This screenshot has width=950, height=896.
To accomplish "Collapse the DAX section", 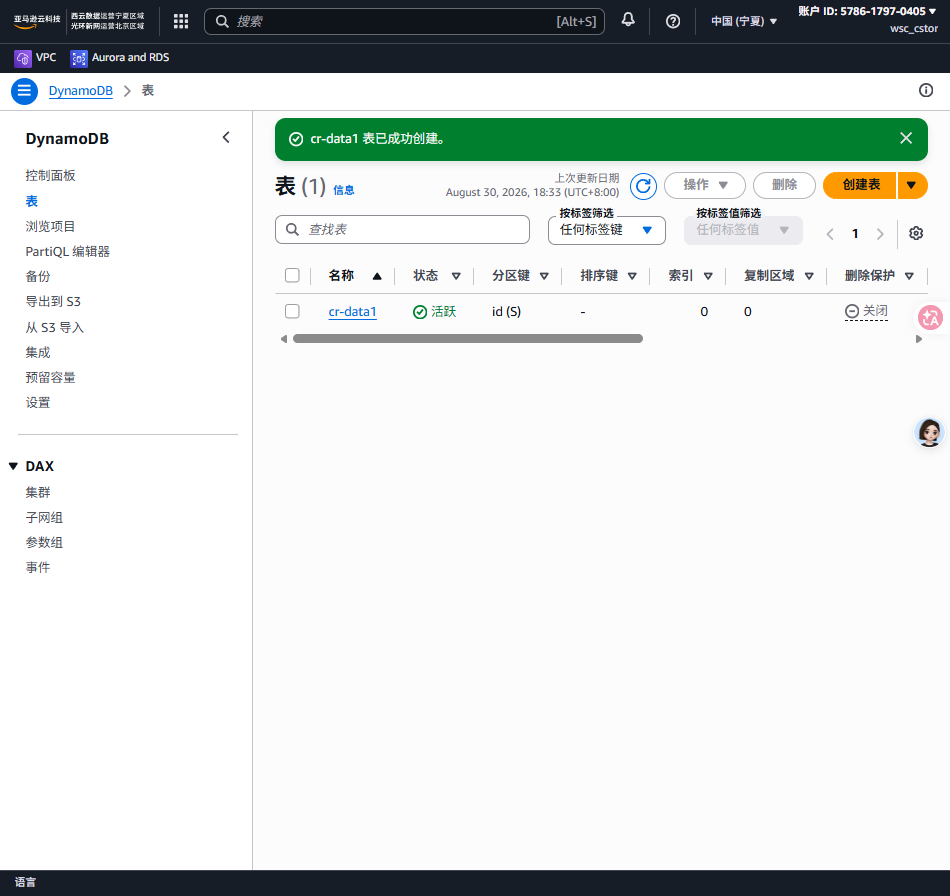I will click(13, 466).
